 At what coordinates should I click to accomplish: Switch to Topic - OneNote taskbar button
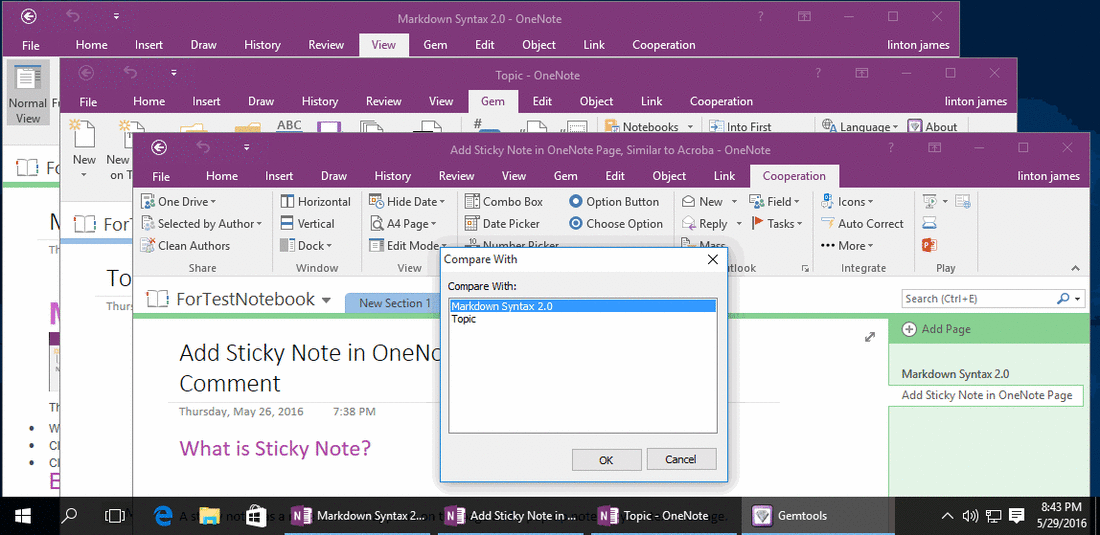coord(665,516)
